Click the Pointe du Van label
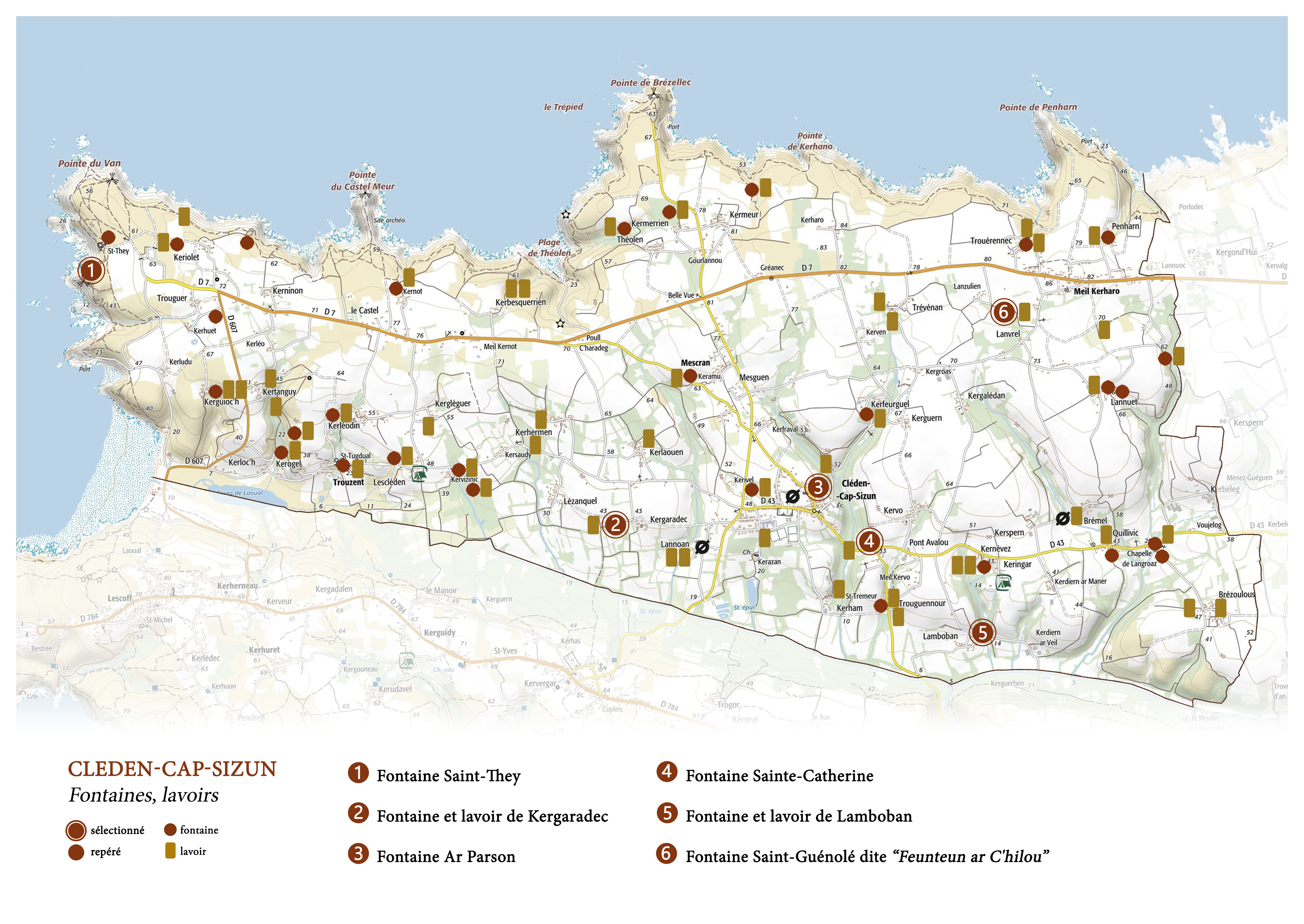The image size is (1304, 924). 89,163
